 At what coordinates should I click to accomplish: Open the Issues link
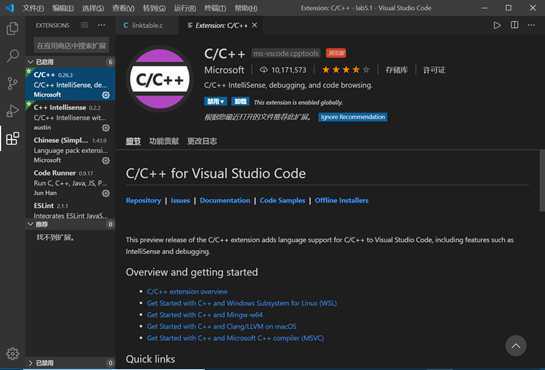tap(180, 200)
